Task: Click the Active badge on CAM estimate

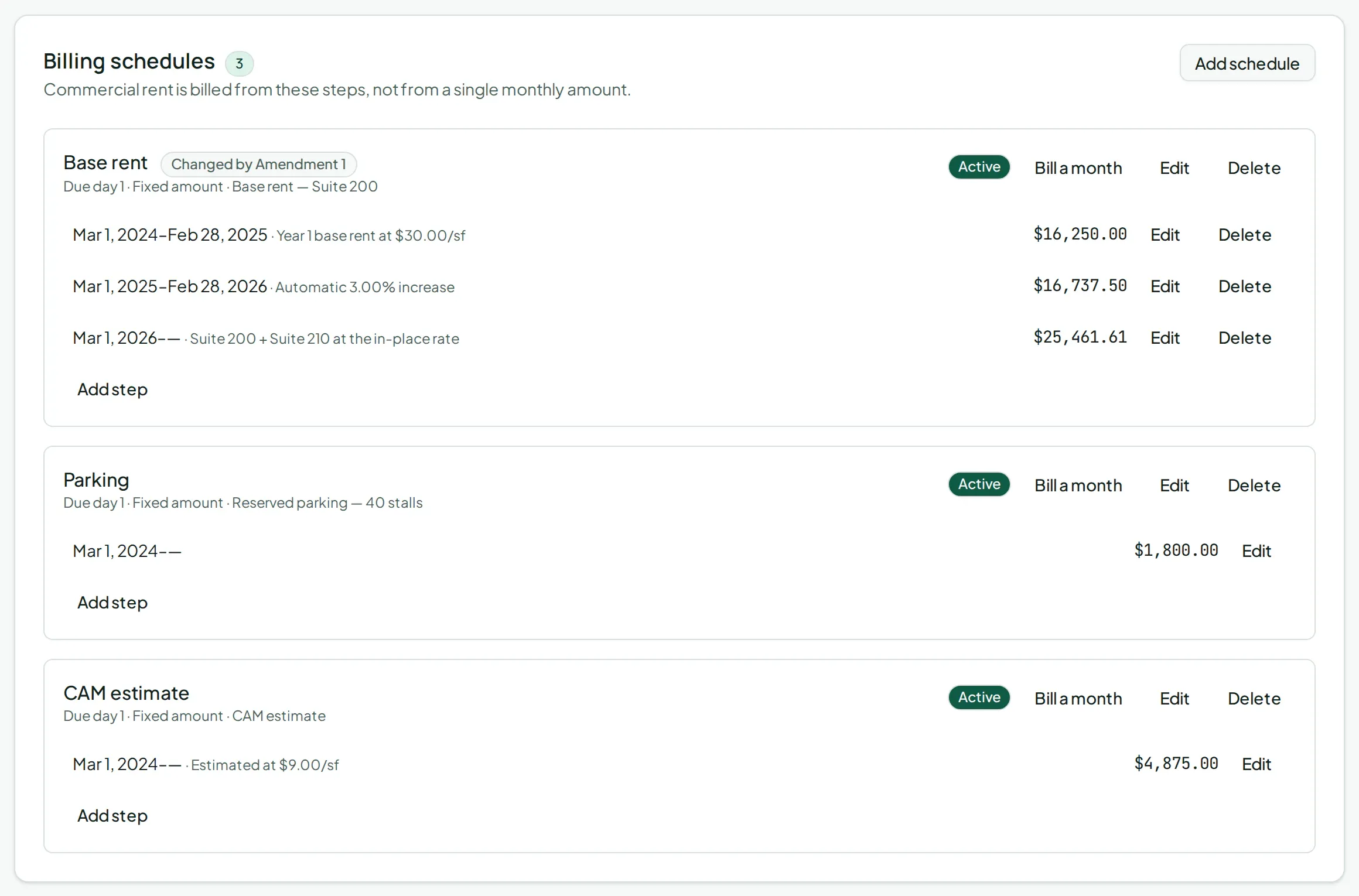Action: pyautogui.click(x=979, y=697)
